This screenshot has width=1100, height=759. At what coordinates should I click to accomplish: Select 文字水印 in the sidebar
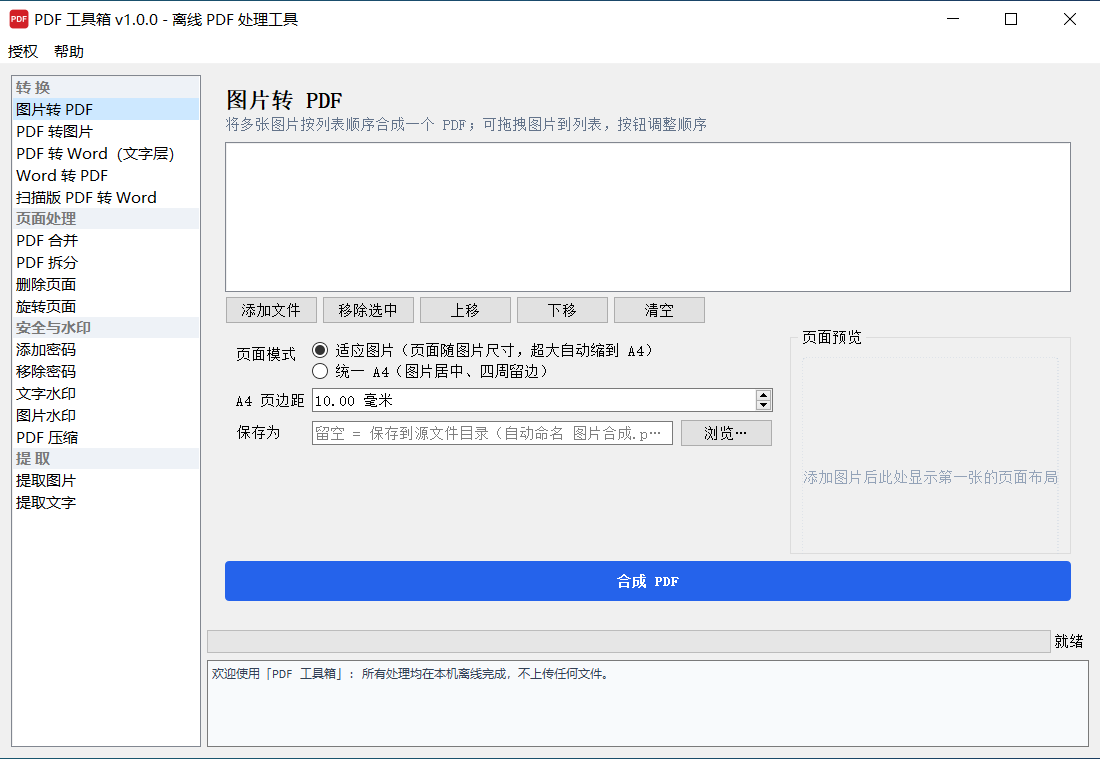(105, 394)
